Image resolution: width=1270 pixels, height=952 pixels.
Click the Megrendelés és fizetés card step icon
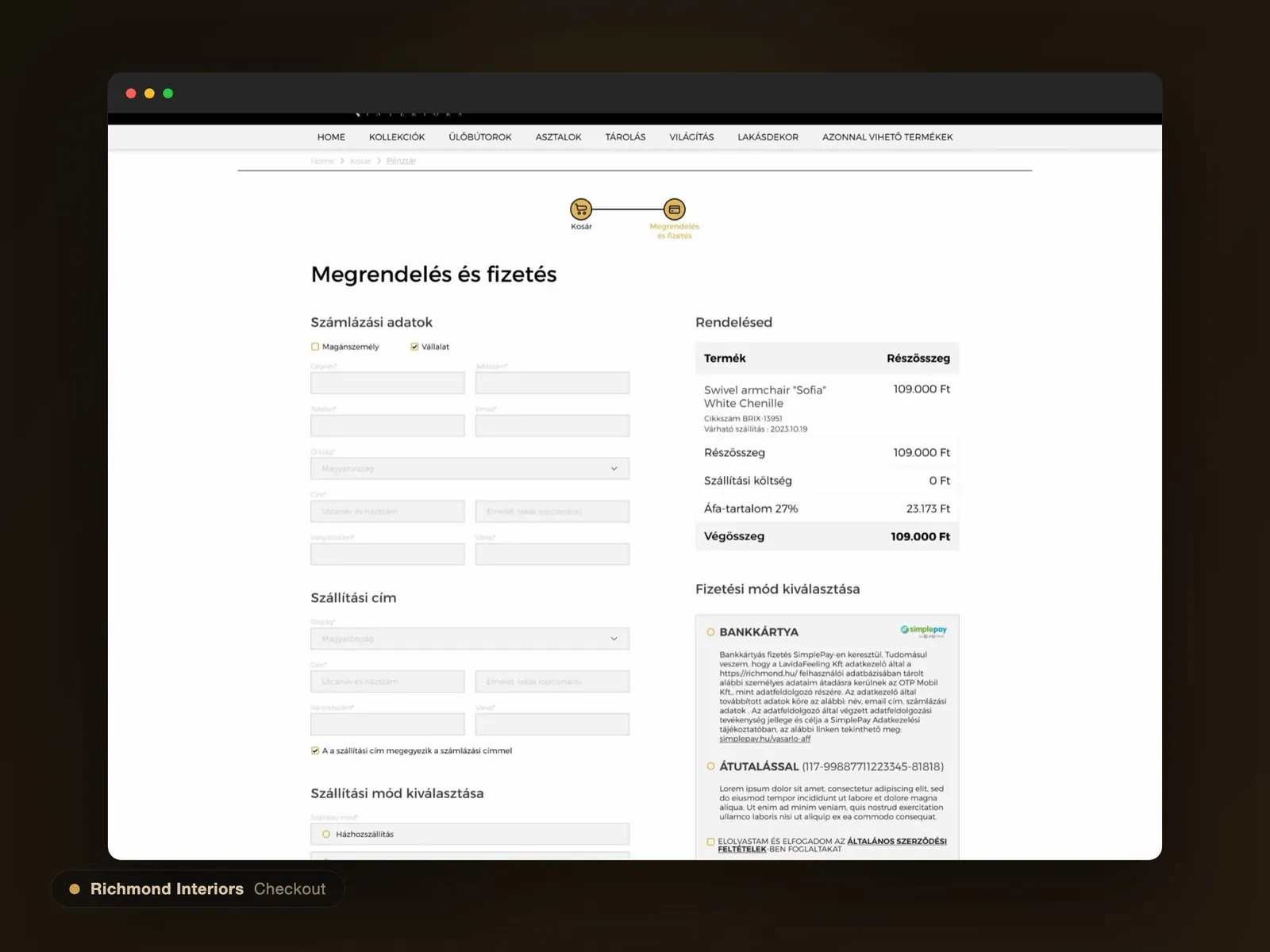pos(674,209)
